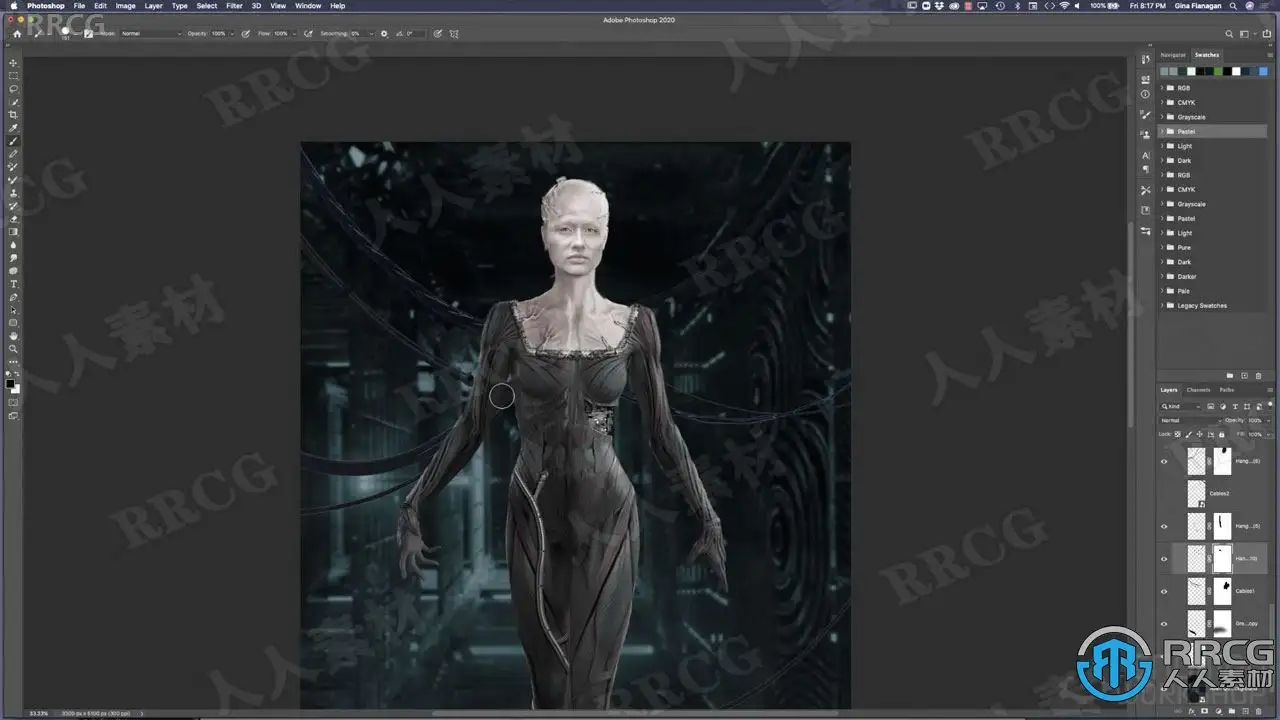Viewport: 1280px width, 720px height.
Task: Select the Horizontal Type tool
Action: pyautogui.click(x=13, y=284)
